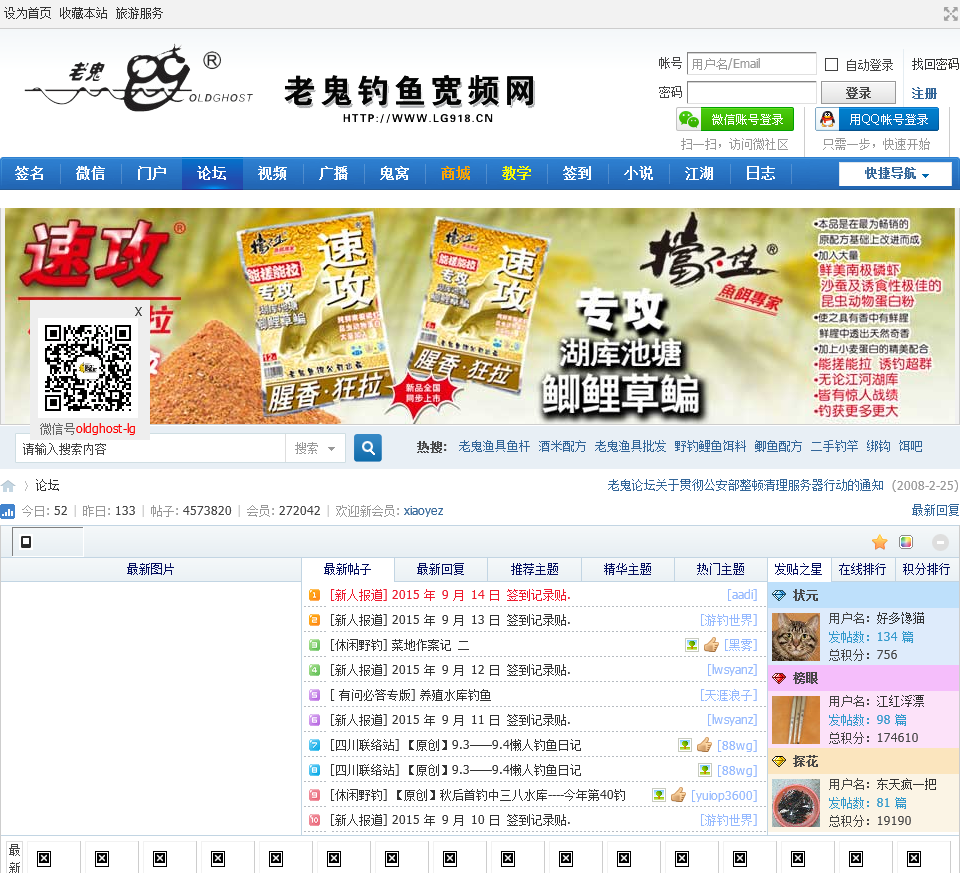Open 教学 in the navigation bar
The width and height of the screenshot is (960, 873).
(x=516, y=173)
